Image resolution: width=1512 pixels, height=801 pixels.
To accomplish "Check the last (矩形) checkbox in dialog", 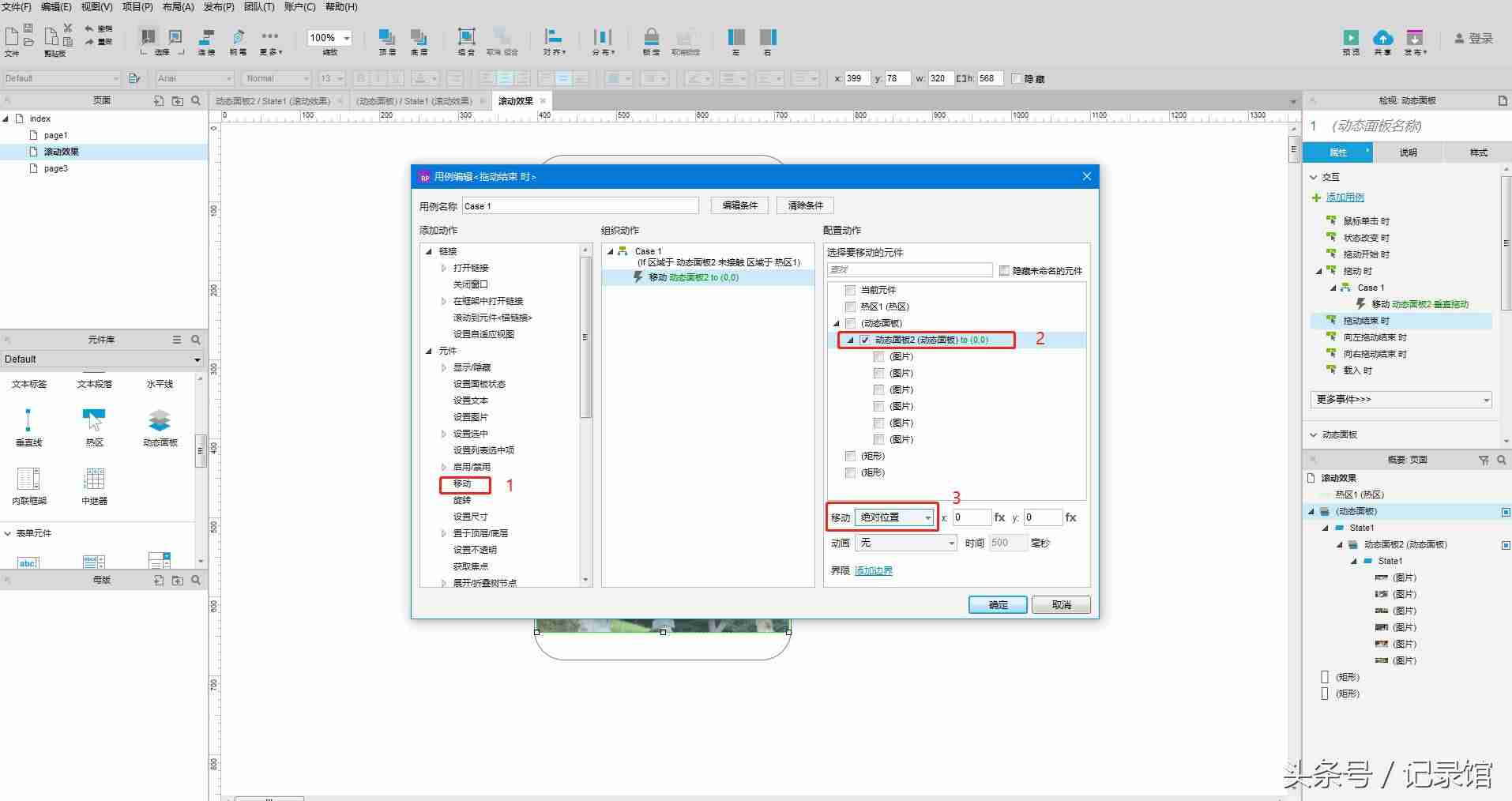I will [850, 472].
